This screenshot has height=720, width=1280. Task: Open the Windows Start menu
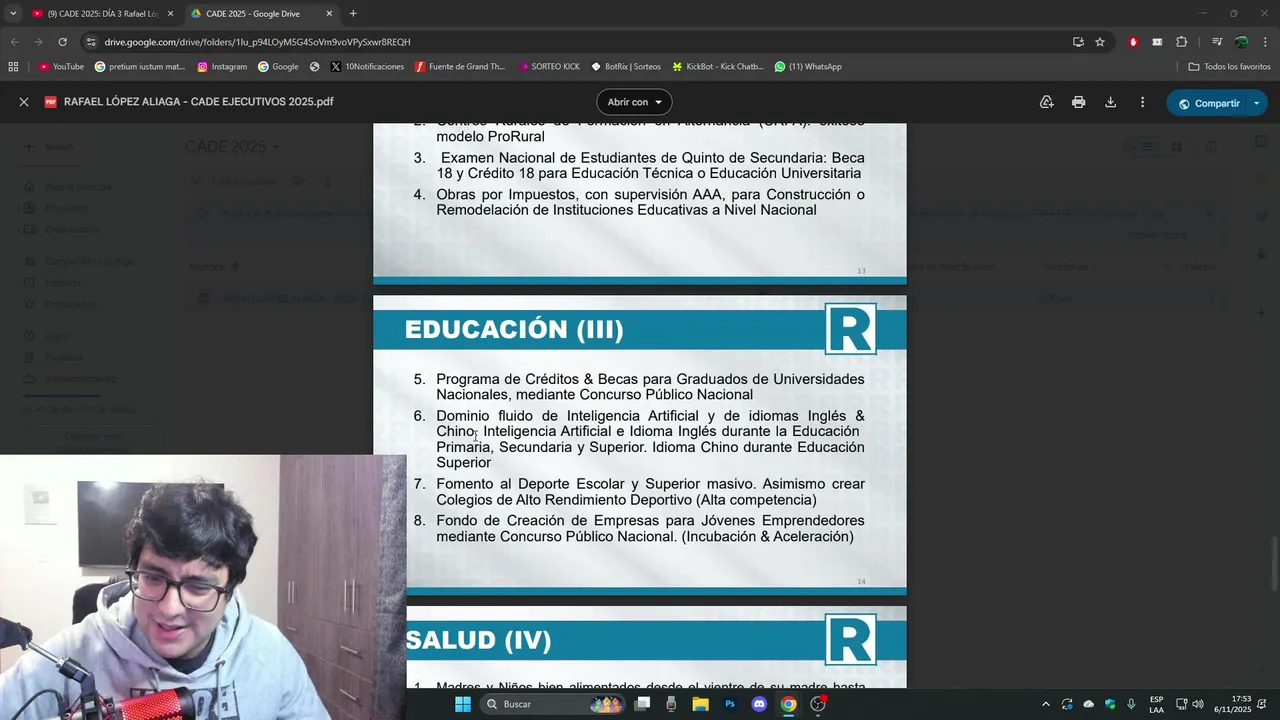(462, 704)
